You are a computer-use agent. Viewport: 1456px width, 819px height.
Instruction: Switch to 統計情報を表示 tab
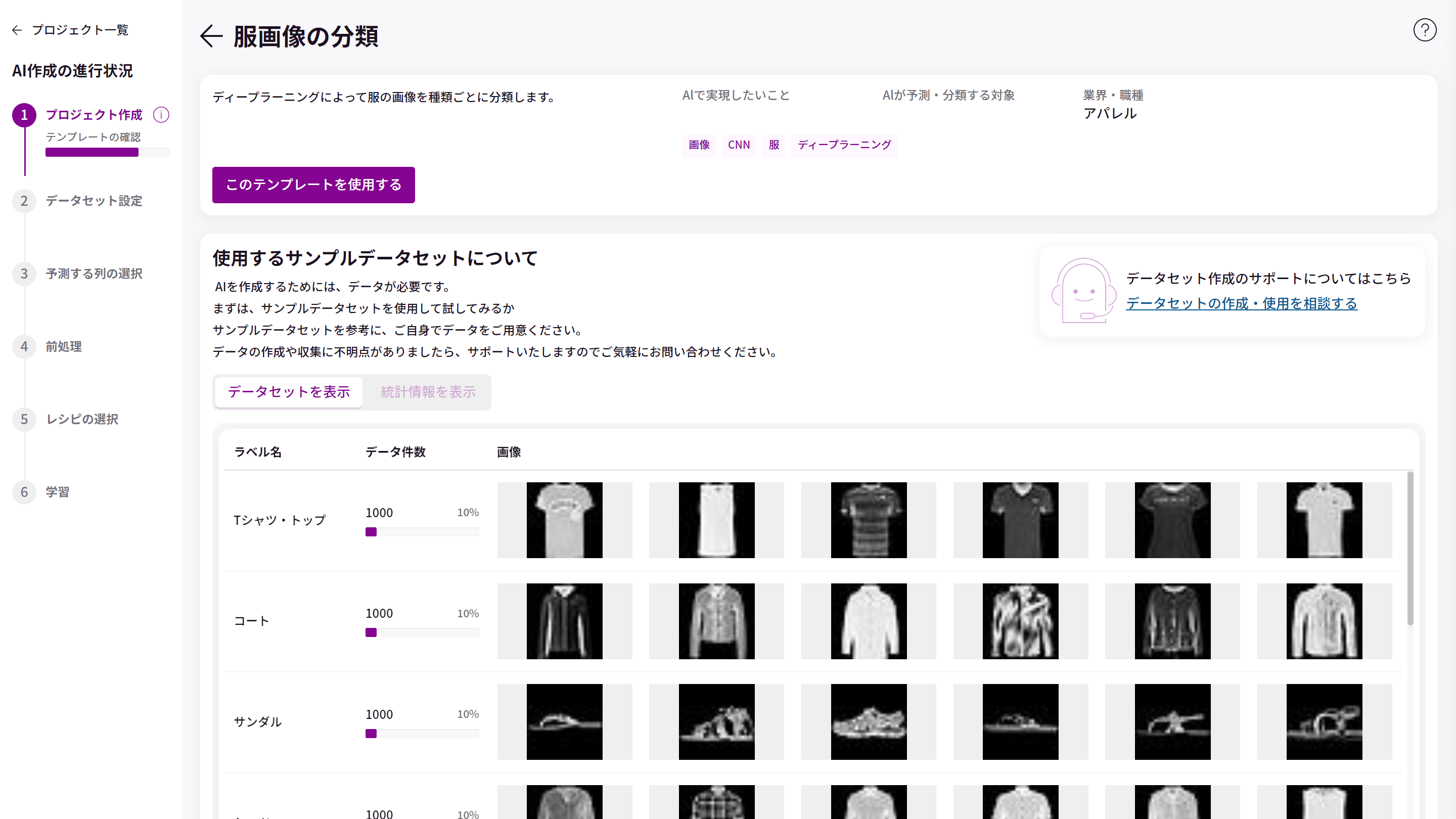click(428, 392)
